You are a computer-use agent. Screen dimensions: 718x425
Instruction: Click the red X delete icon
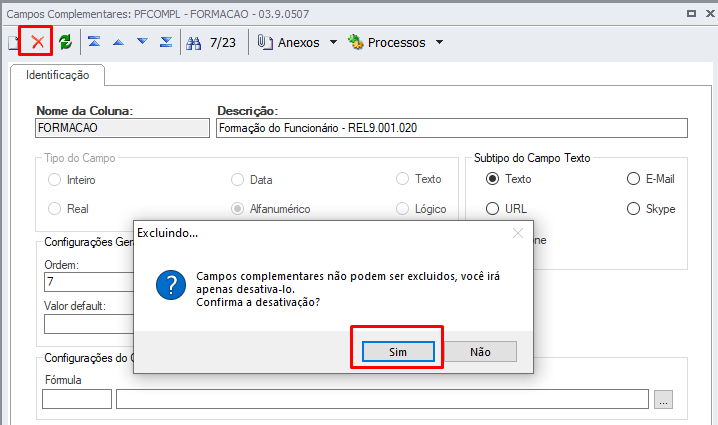coord(38,42)
